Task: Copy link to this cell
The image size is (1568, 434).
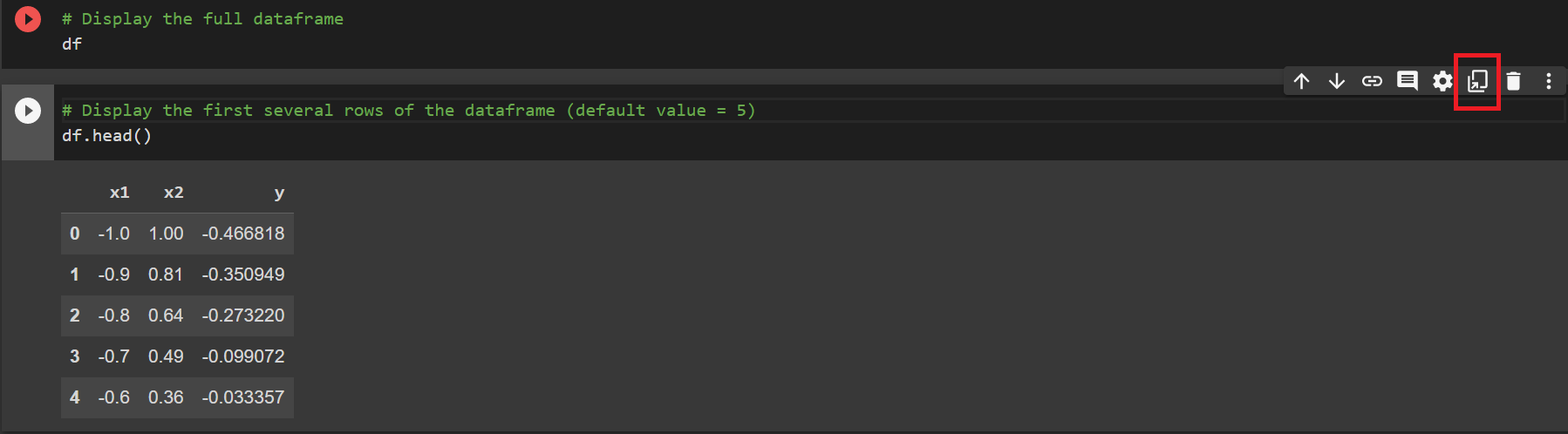Action: tap(1372, 81)
